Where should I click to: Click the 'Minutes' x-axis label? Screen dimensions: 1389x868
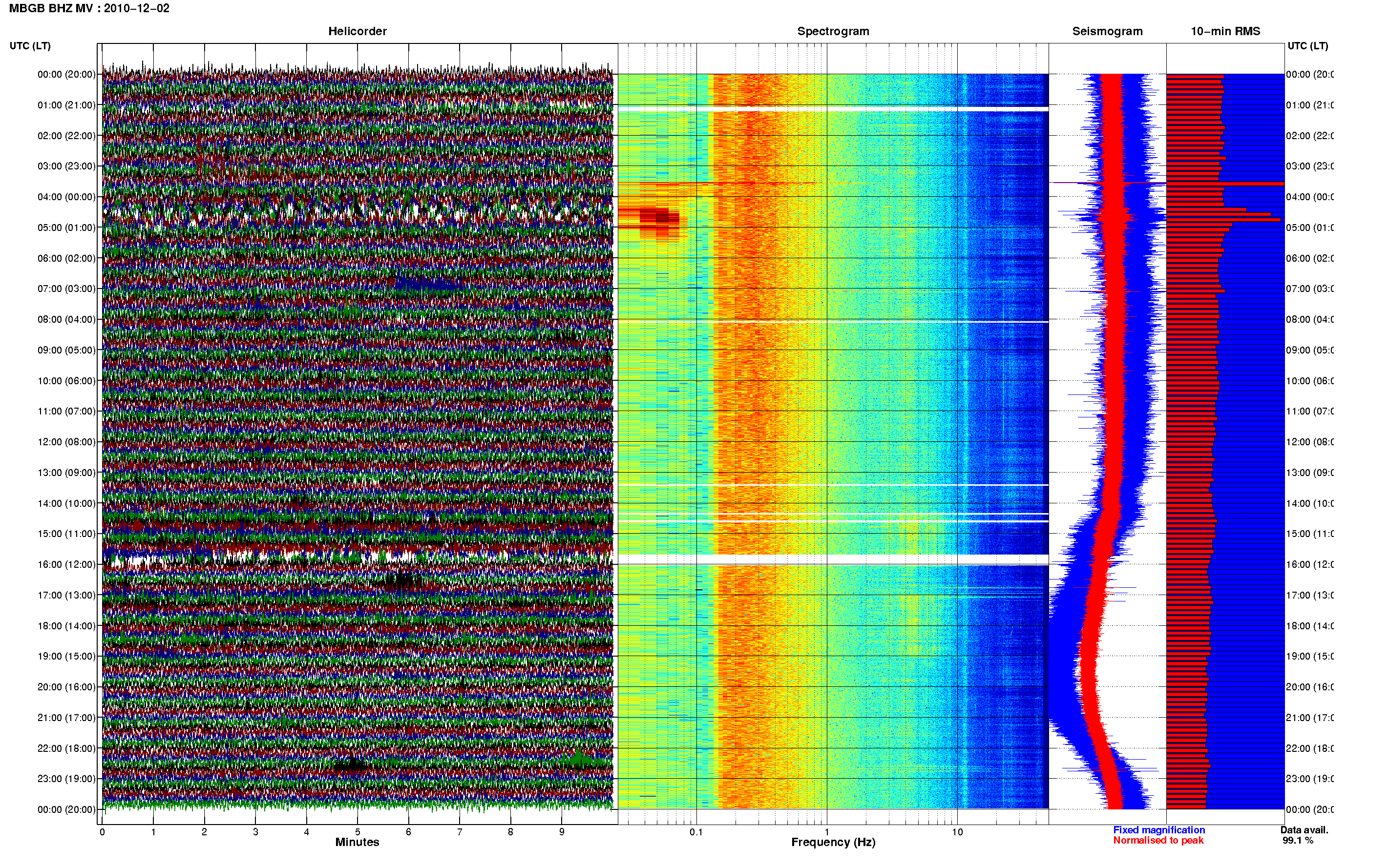357,842
